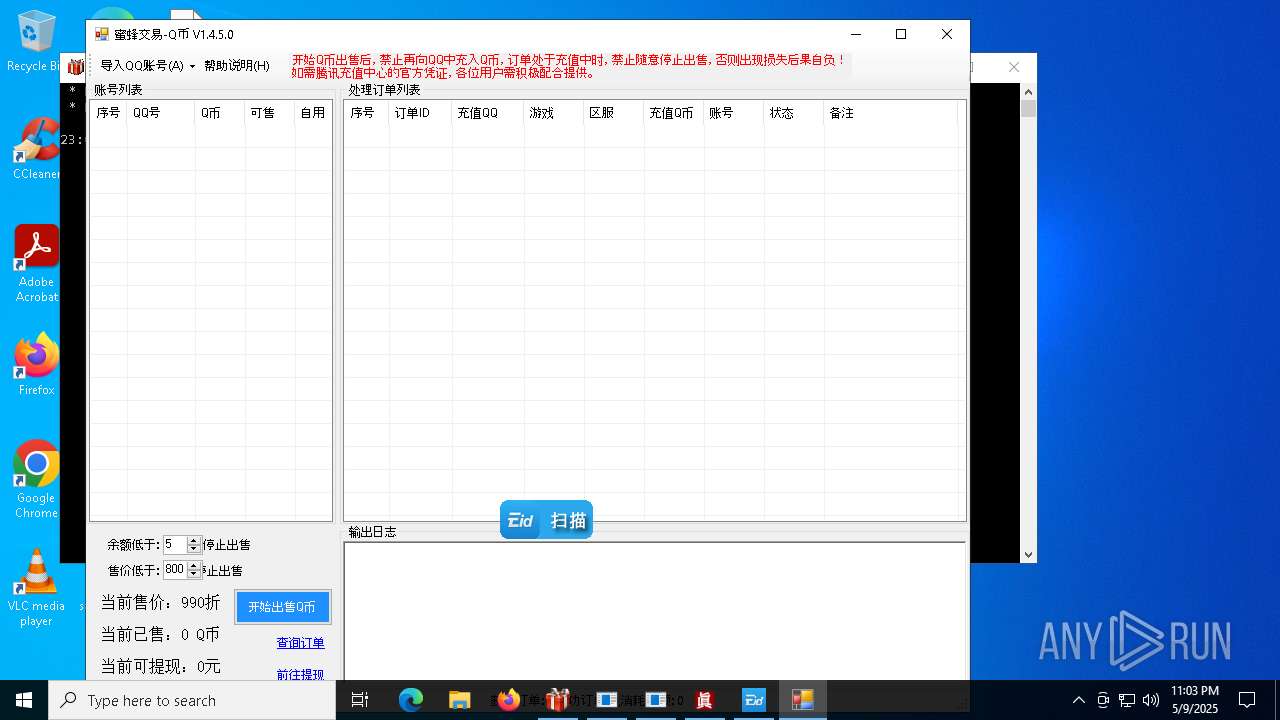Increase the 余额低于 value with up arrow
Viewport: 1280px width, 720px height.
[x=194, y=541]
